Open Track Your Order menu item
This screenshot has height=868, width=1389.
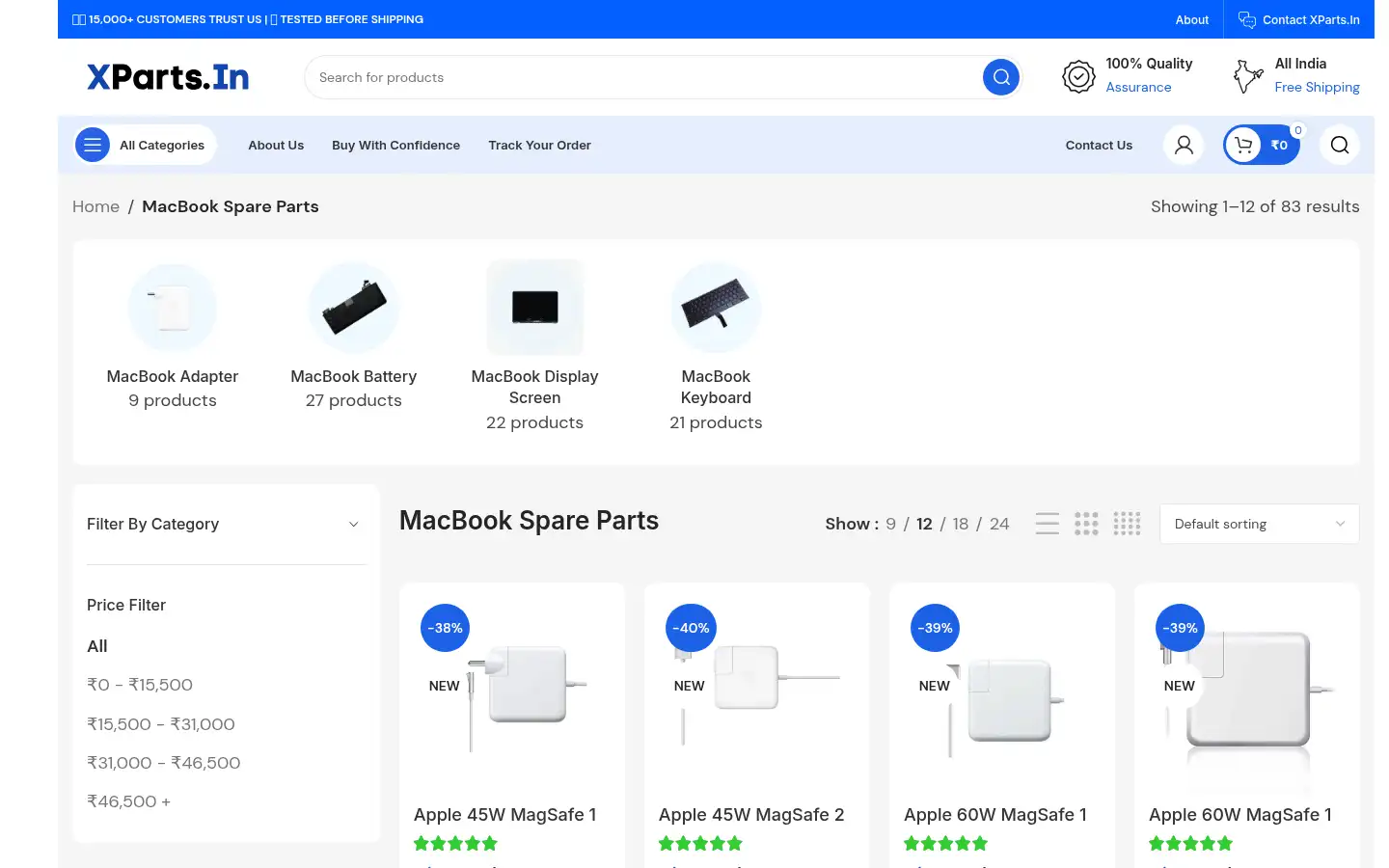(539, 145)
